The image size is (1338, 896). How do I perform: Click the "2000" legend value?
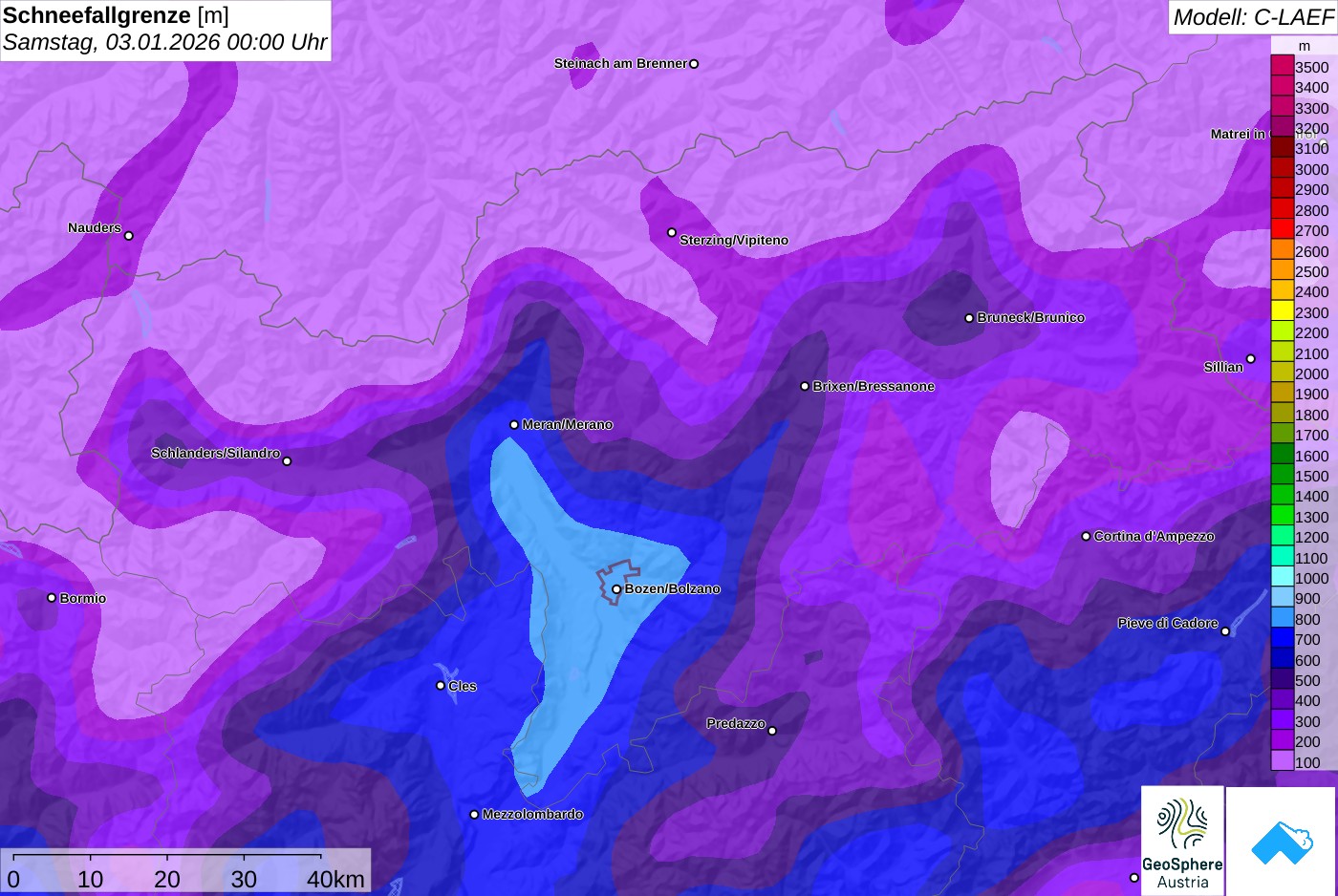click(x=1311, y=373)
